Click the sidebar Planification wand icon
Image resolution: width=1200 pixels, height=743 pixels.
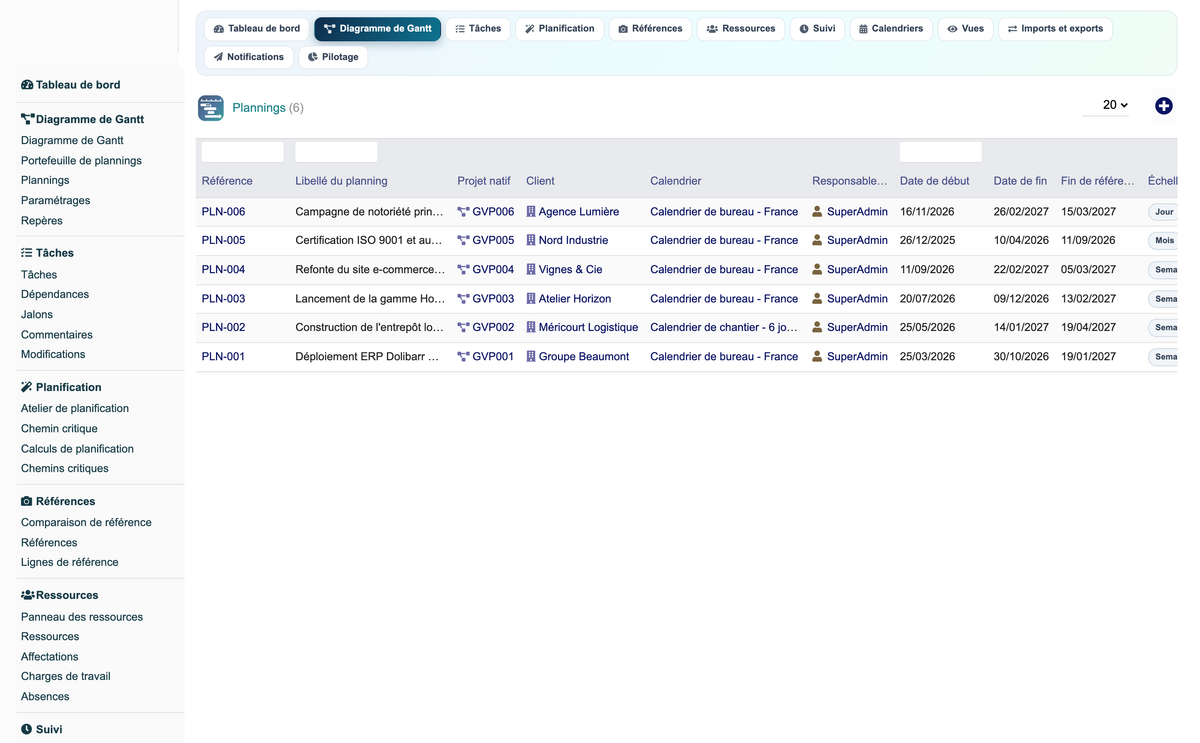tap(27, 387)
